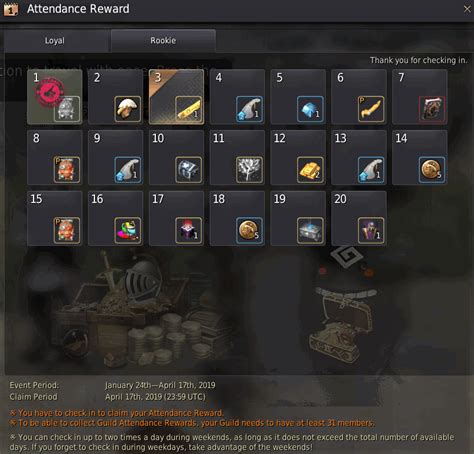Click the day 7 red book reward

point(432,109)
